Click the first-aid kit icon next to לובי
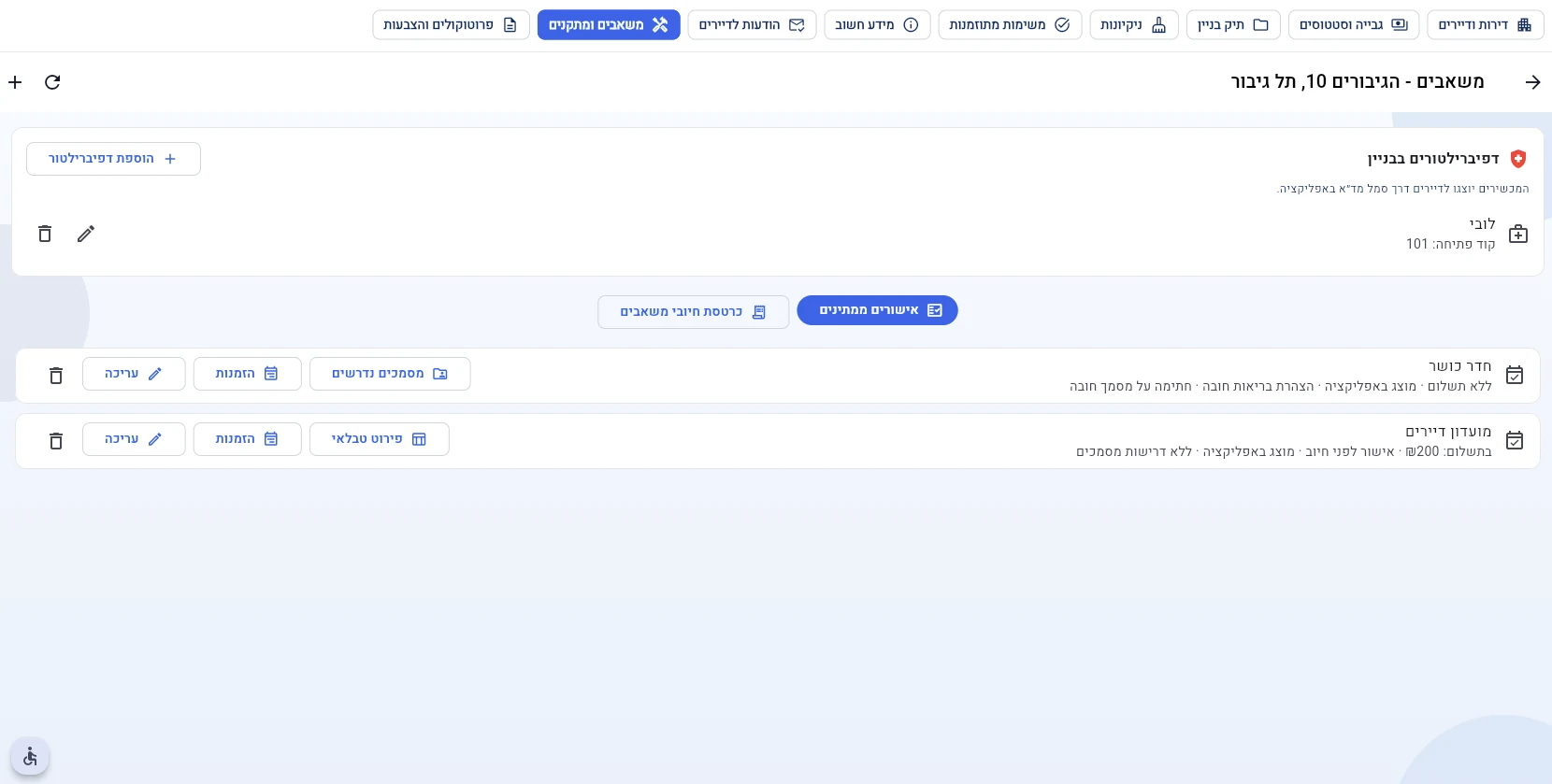This screenshot has width=1552, height=784. click(x=1518, y=234)
